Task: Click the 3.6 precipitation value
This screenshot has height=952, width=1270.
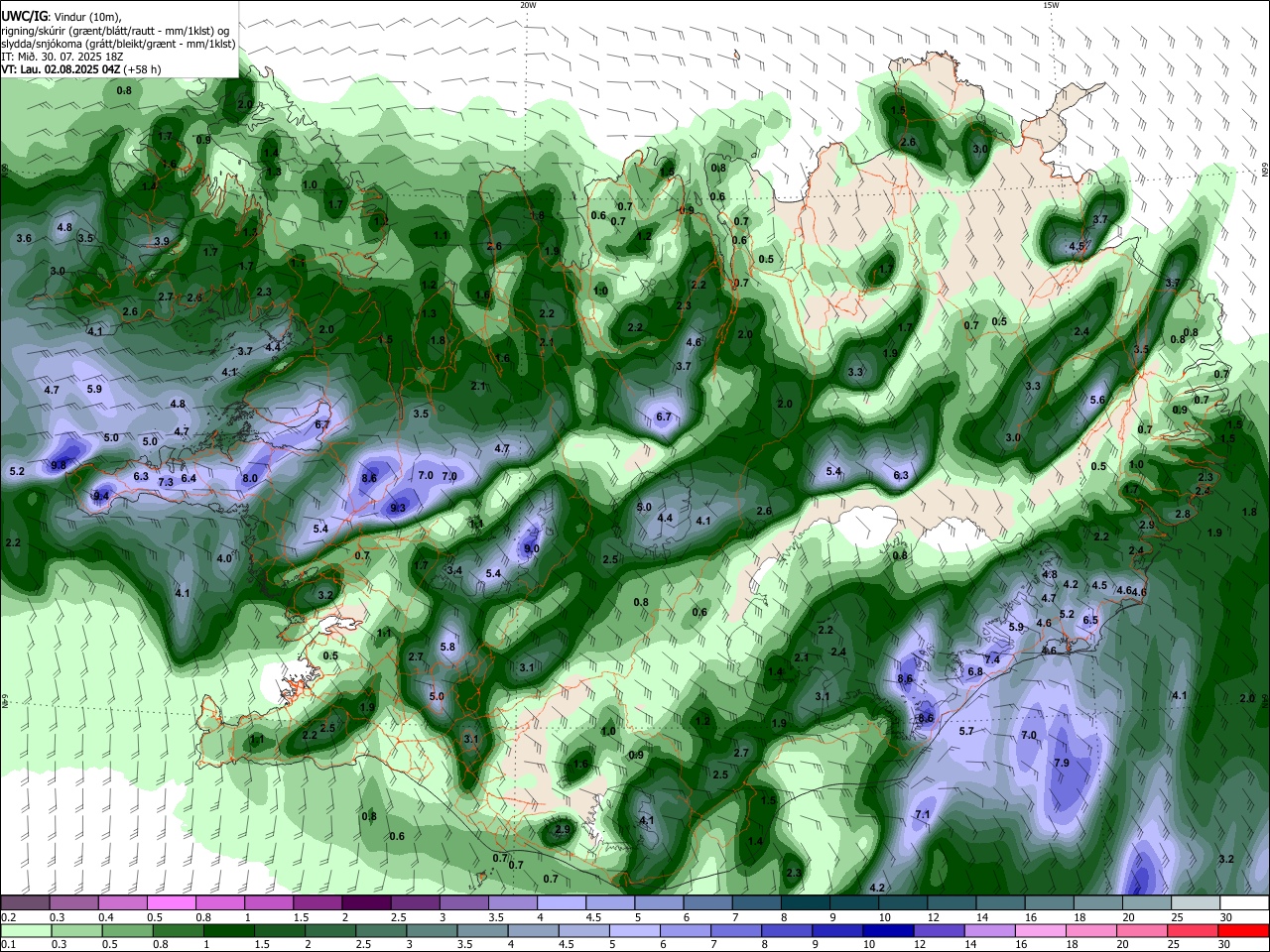Action: [25, 238]
